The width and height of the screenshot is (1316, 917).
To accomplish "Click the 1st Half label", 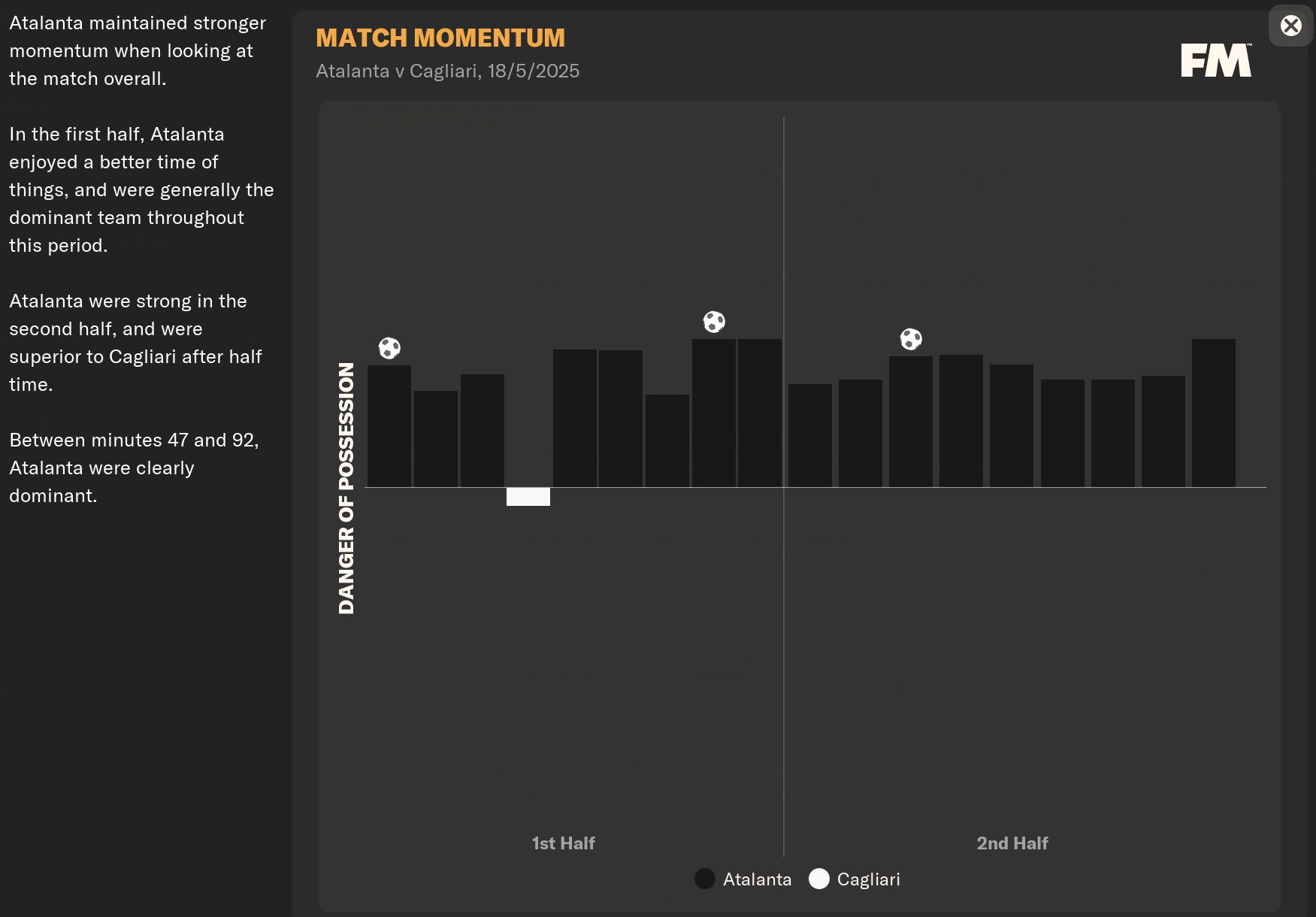I will coord(563,843).
